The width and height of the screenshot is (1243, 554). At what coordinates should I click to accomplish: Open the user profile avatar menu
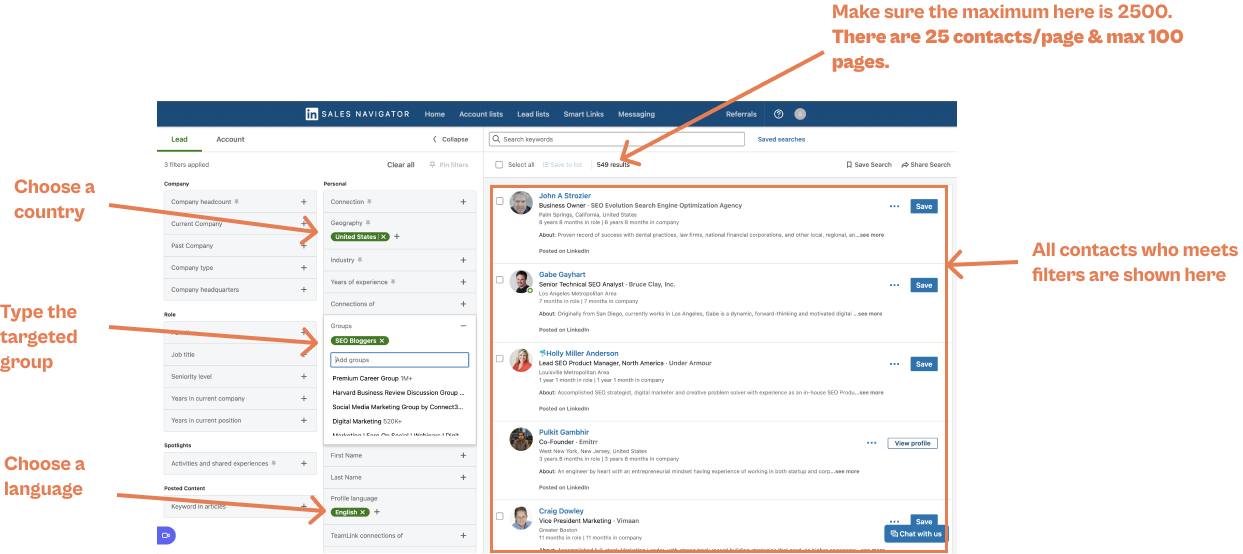800,114
